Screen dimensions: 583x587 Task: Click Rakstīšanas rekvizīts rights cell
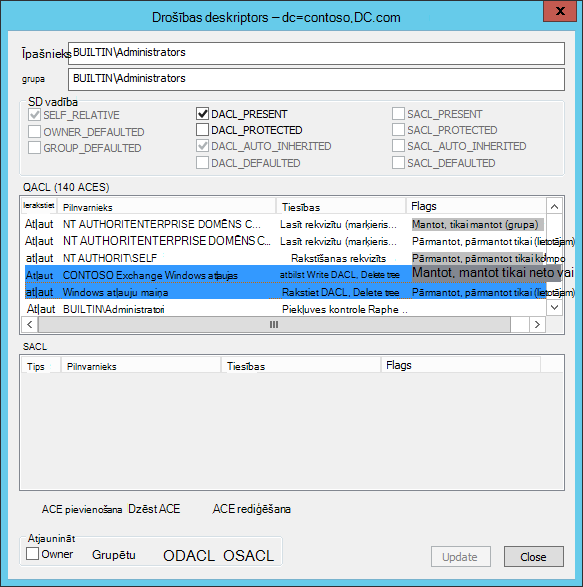tap(338, 258)
